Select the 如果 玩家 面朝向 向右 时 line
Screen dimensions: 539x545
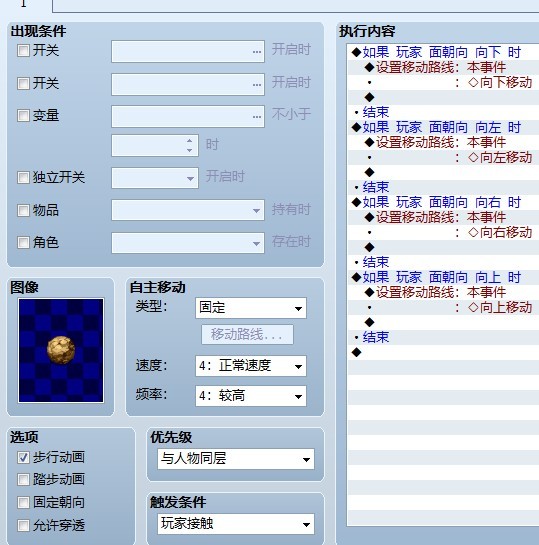[x=443, y=202]
